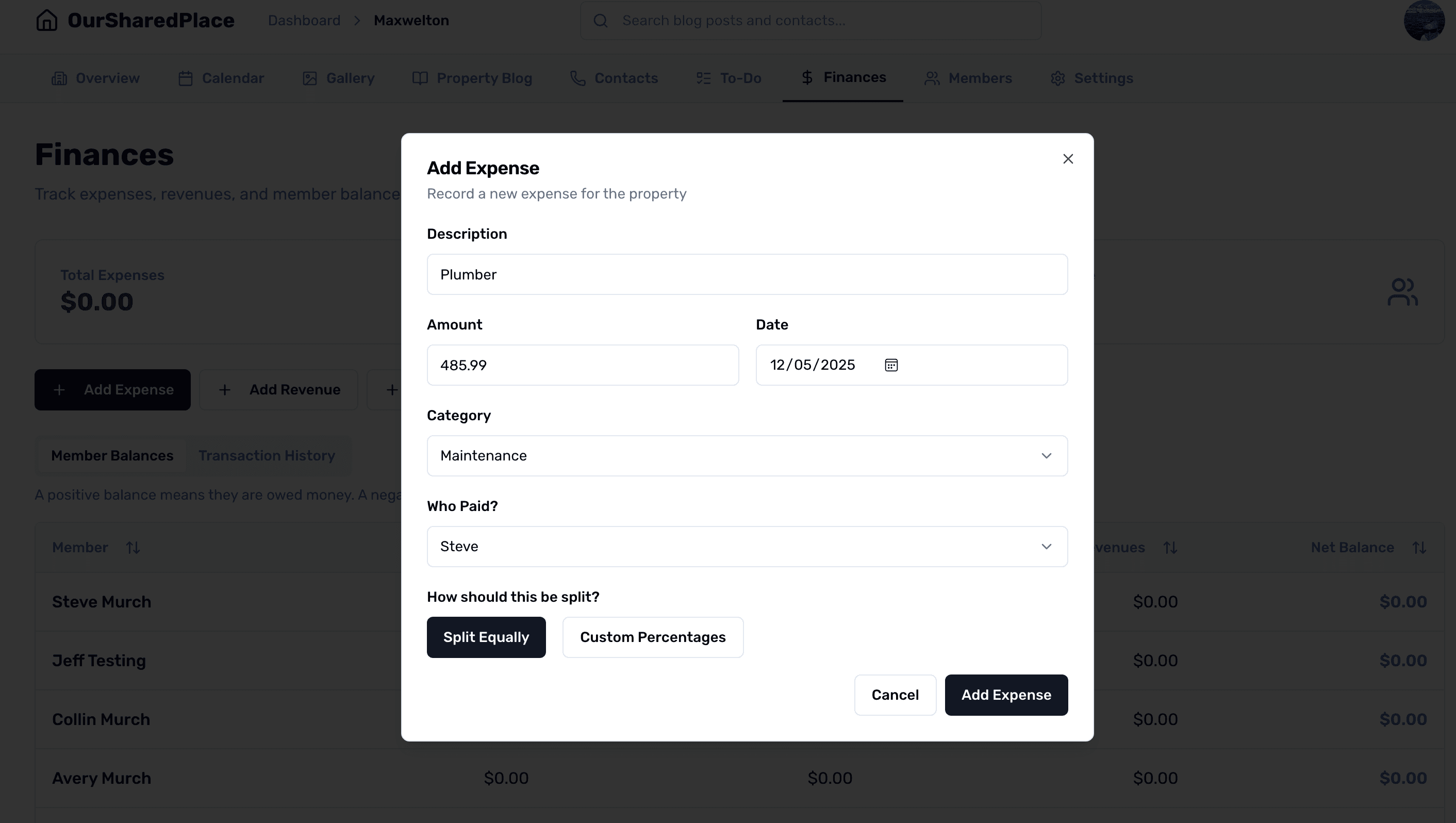
Task: Select the Calendar navigation icon
Action: [x=186, y=78]
